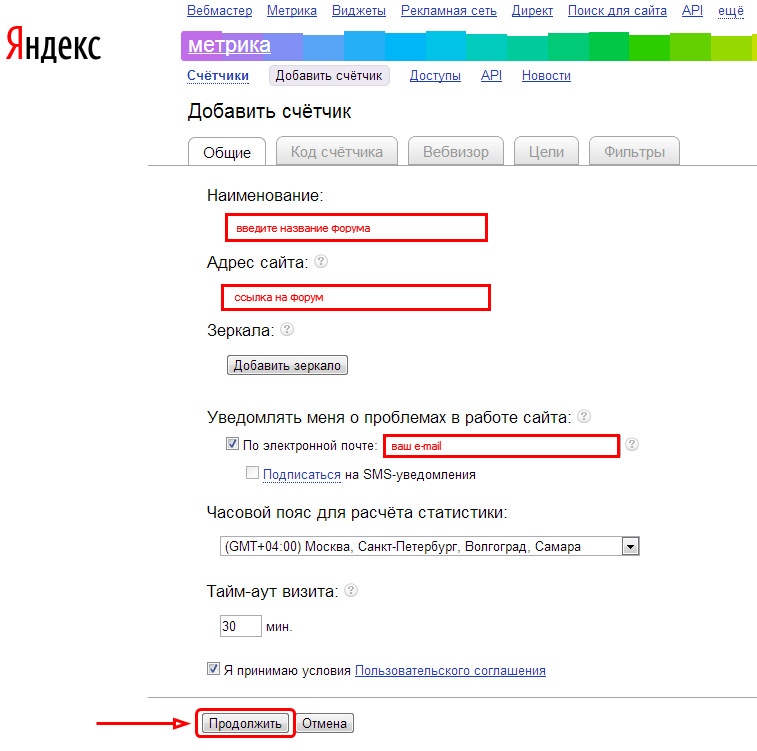Toggle the По электронной почте checkbox

tap(232, 444)
